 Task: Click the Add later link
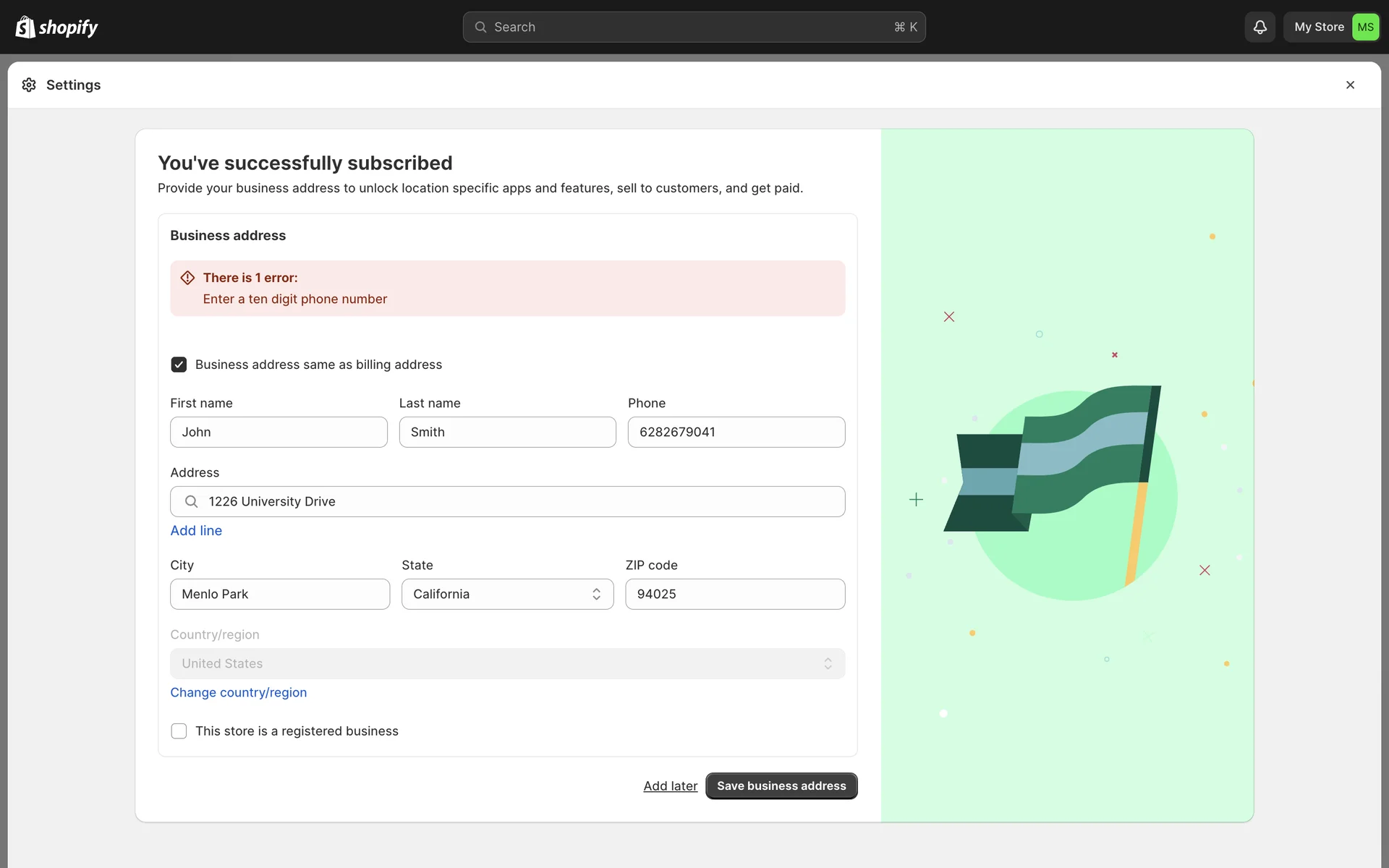click(670, 786)
